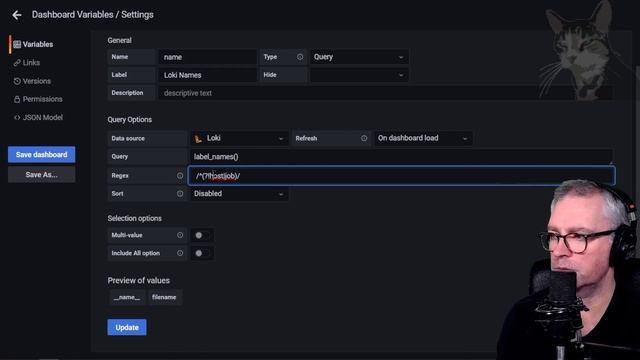Edit the Label field Loki Names

click(208, 75)
